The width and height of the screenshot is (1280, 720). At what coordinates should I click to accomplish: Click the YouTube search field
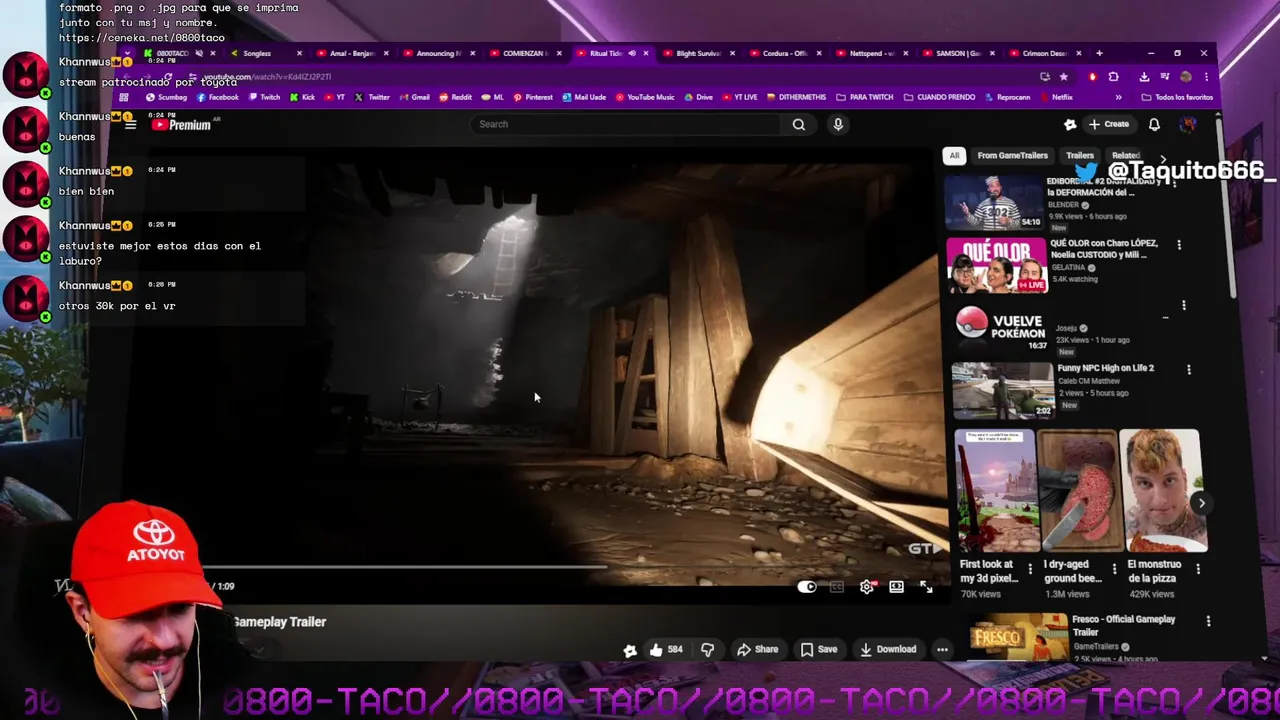coord(625,124)
